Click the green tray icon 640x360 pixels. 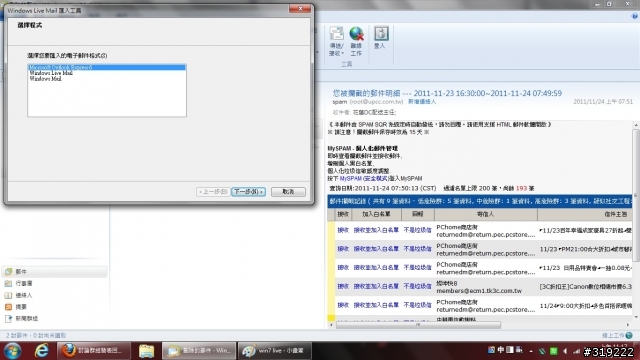click(553, 351)
